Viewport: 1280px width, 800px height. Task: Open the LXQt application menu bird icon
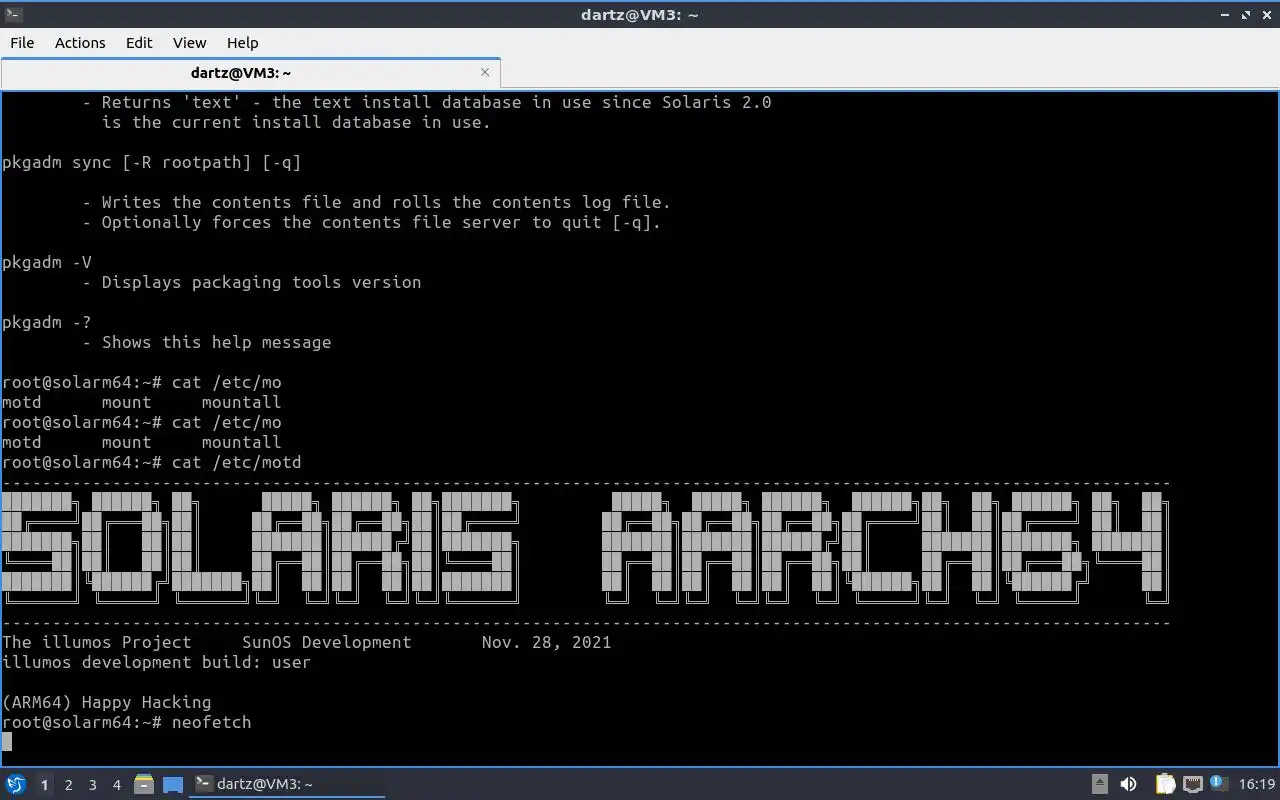coord(16,784)
